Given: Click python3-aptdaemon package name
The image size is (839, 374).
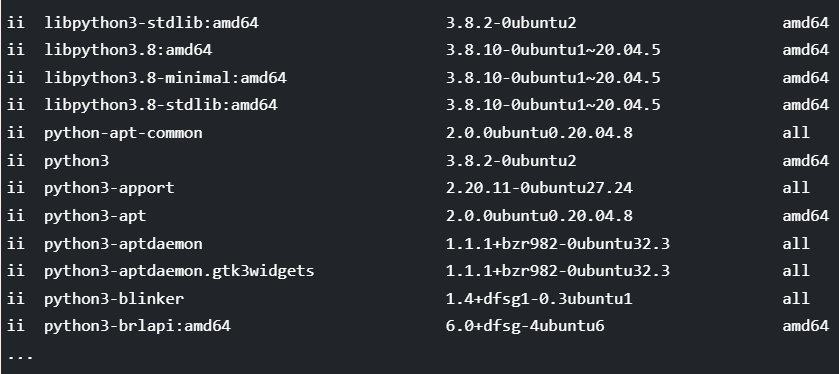Looking at the screenshot, I should click(x=123, y=244).
